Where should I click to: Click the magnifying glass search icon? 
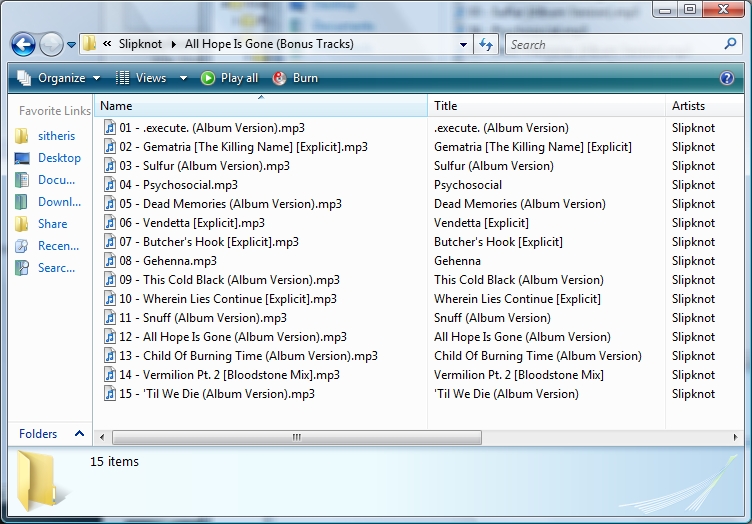tap(730, 44)
